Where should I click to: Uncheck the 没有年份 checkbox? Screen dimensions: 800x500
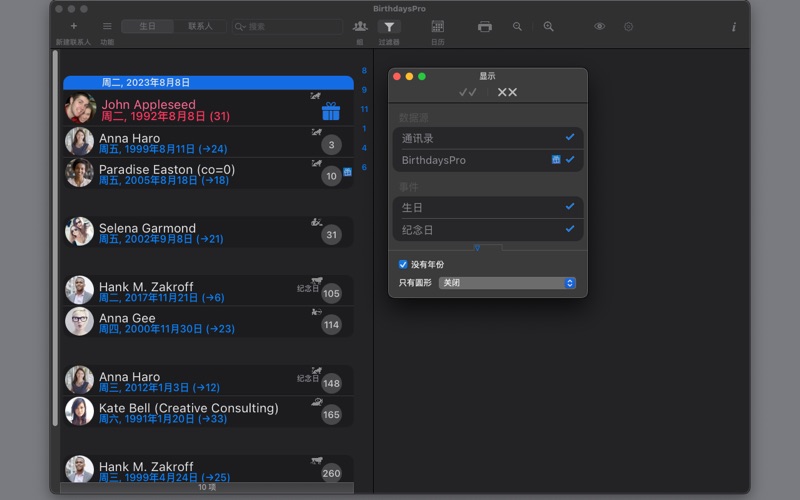pos(403,265)
